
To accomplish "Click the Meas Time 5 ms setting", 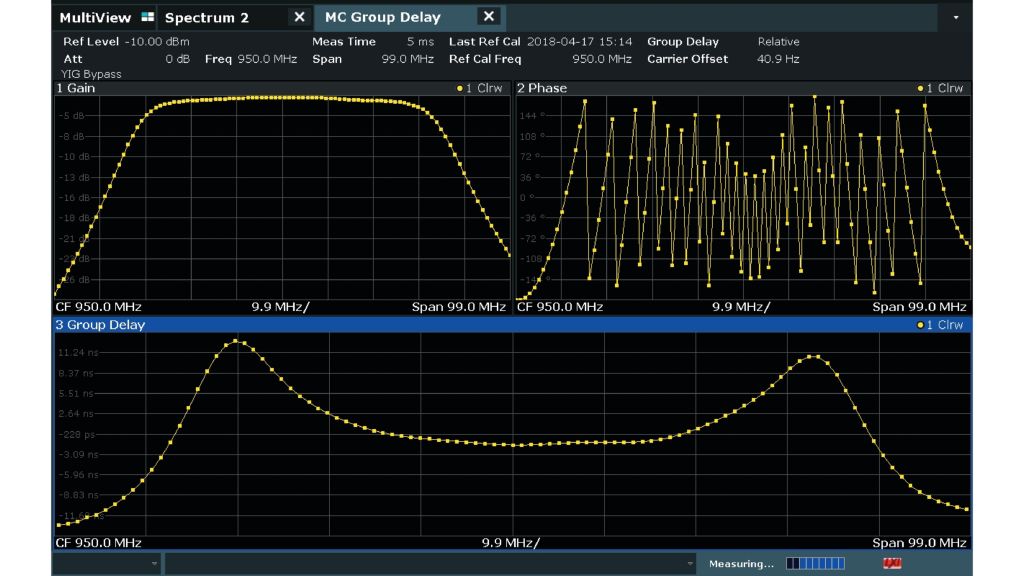I will coord(372,42).
